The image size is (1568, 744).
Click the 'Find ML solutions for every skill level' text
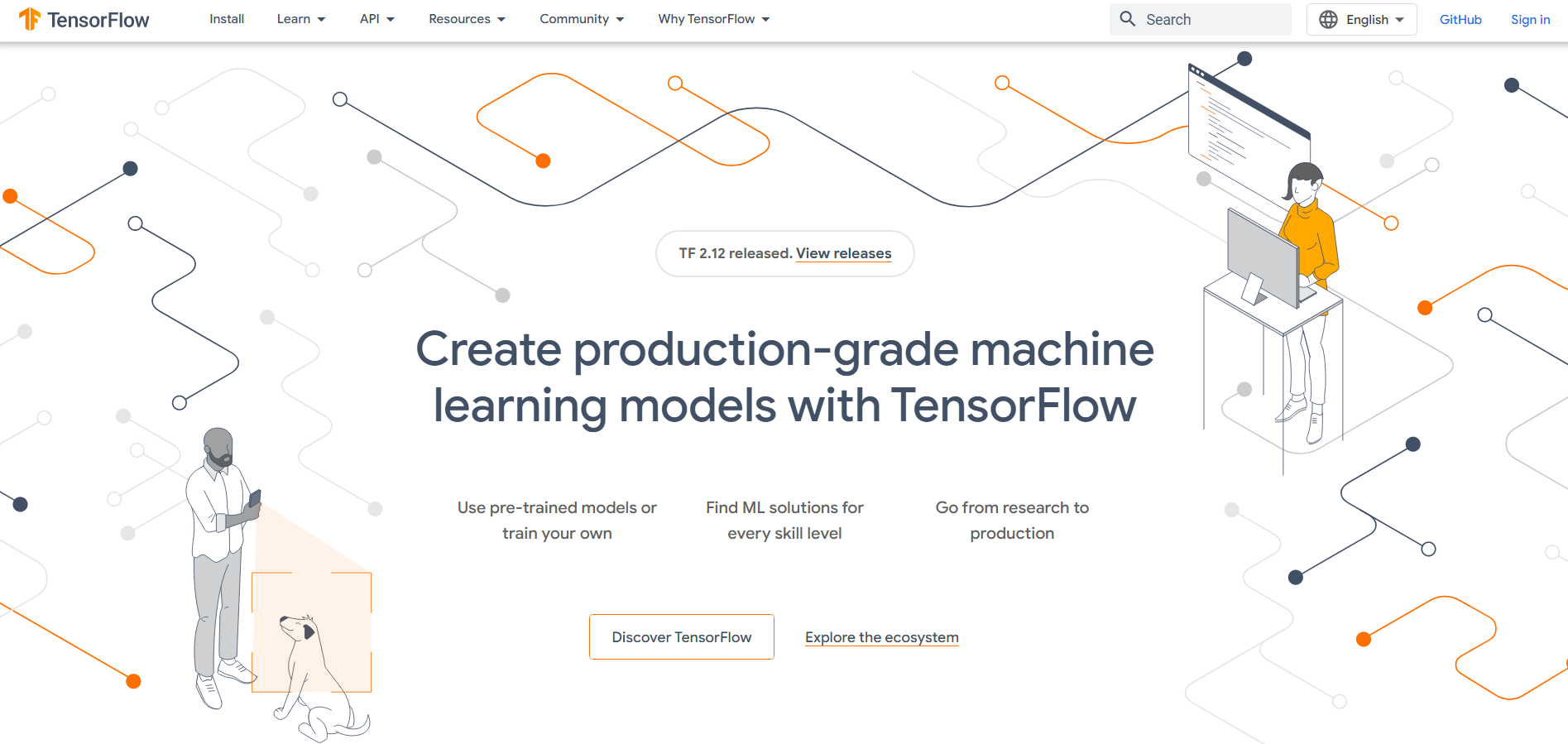(784, 521)
